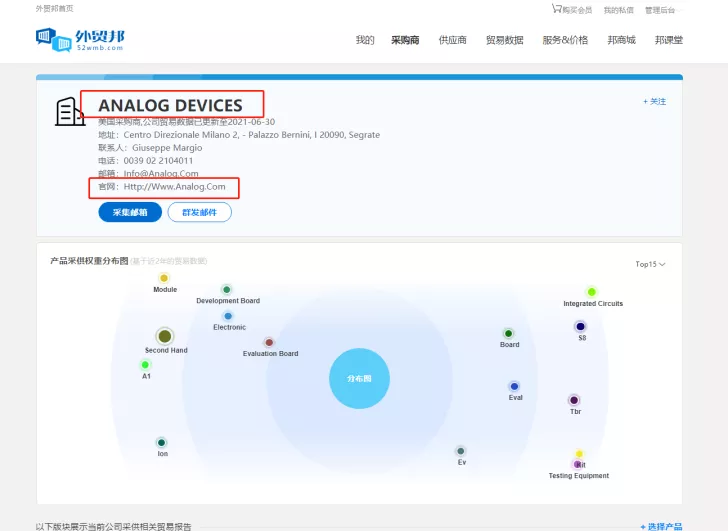Select the Ion node
This screenshot has width=728, height=531.
pyautogui.click(x=161, y=442)
